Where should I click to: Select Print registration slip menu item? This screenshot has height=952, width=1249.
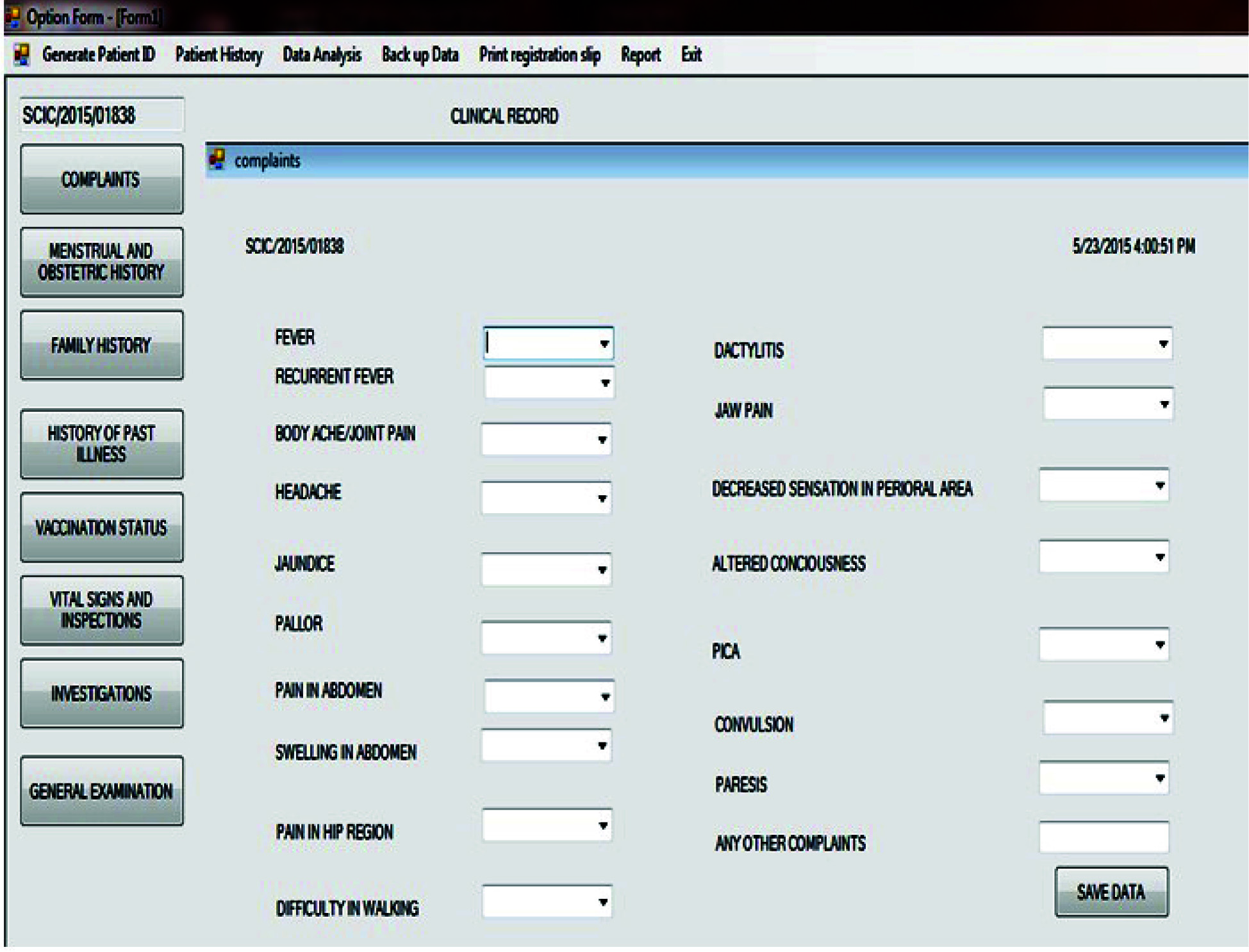click(539, 55)
